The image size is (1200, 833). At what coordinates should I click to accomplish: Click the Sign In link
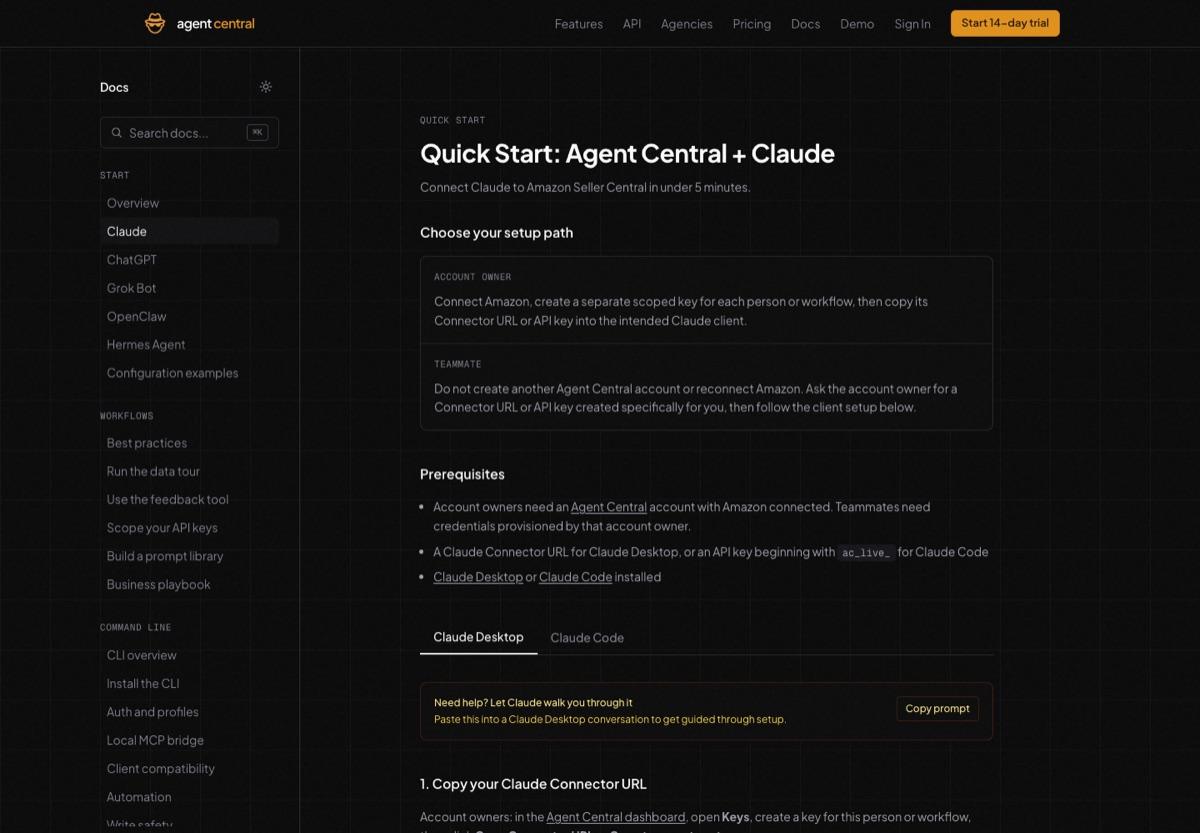[x=913, y=24]
